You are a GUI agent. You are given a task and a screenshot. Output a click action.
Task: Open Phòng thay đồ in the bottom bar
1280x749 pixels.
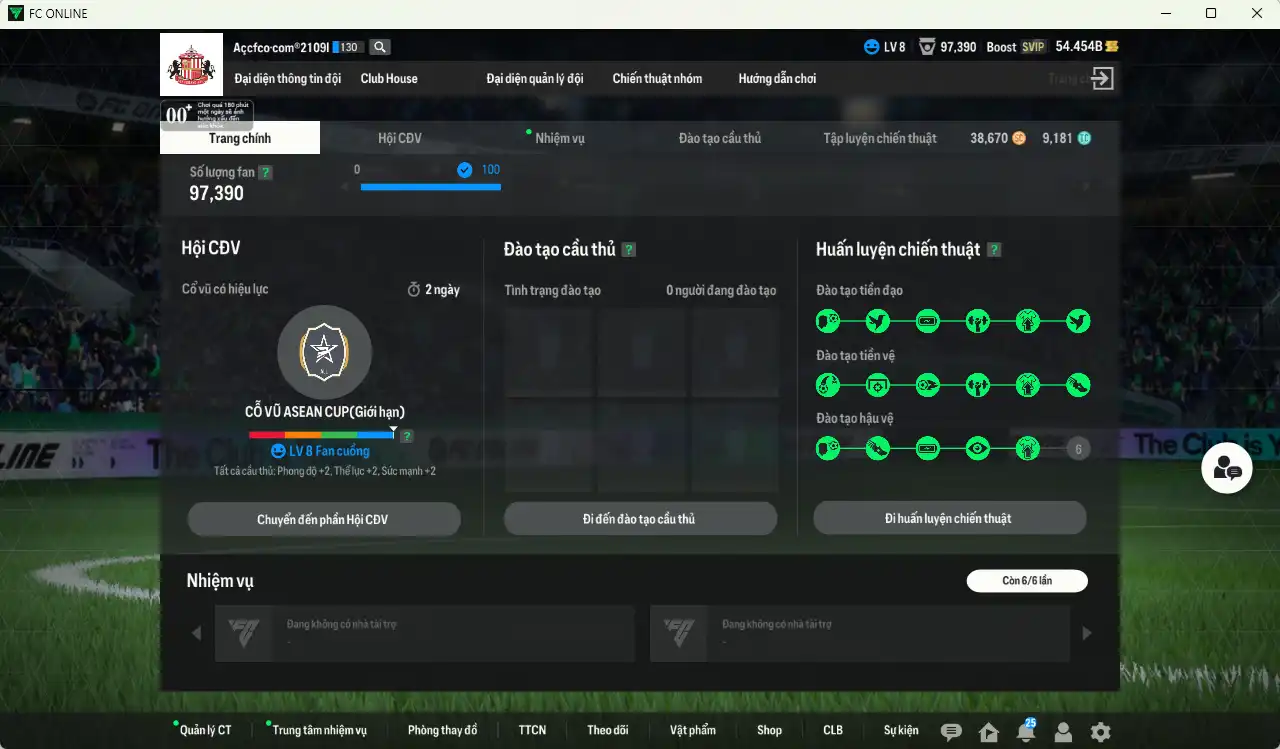(442, 730)
